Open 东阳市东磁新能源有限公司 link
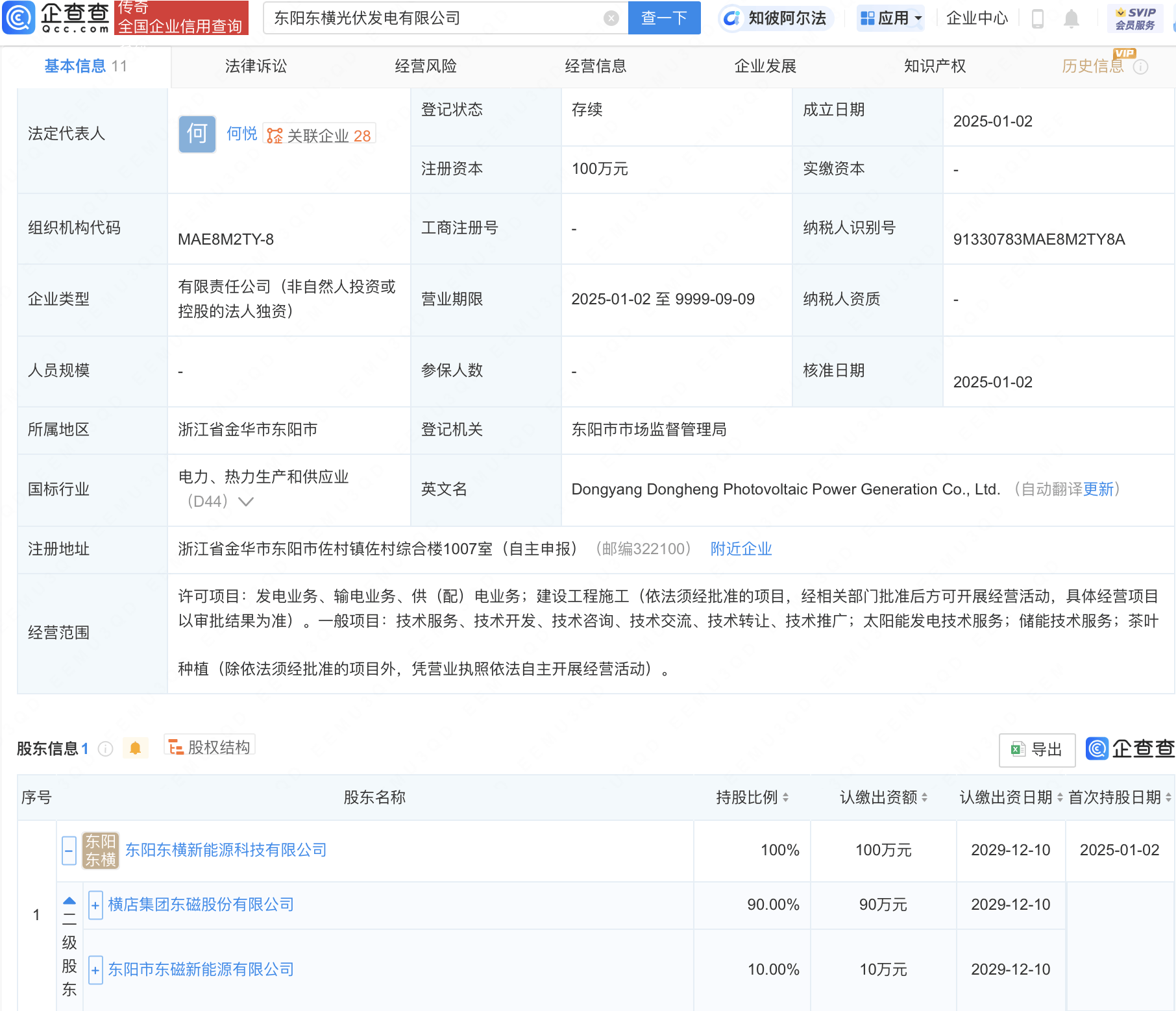Image resolution: width=1176 pixels, height=1011 pixels. click(x=201, y=969)
